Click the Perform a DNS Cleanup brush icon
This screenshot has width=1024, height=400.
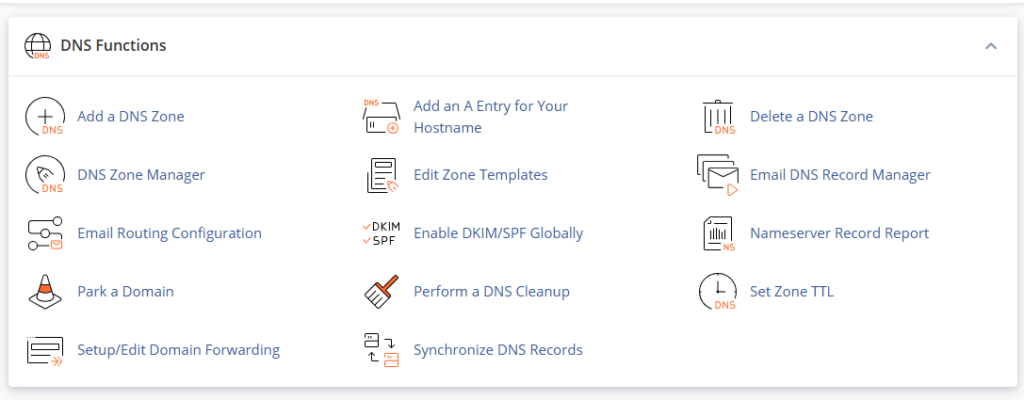[x=381, y=292]
